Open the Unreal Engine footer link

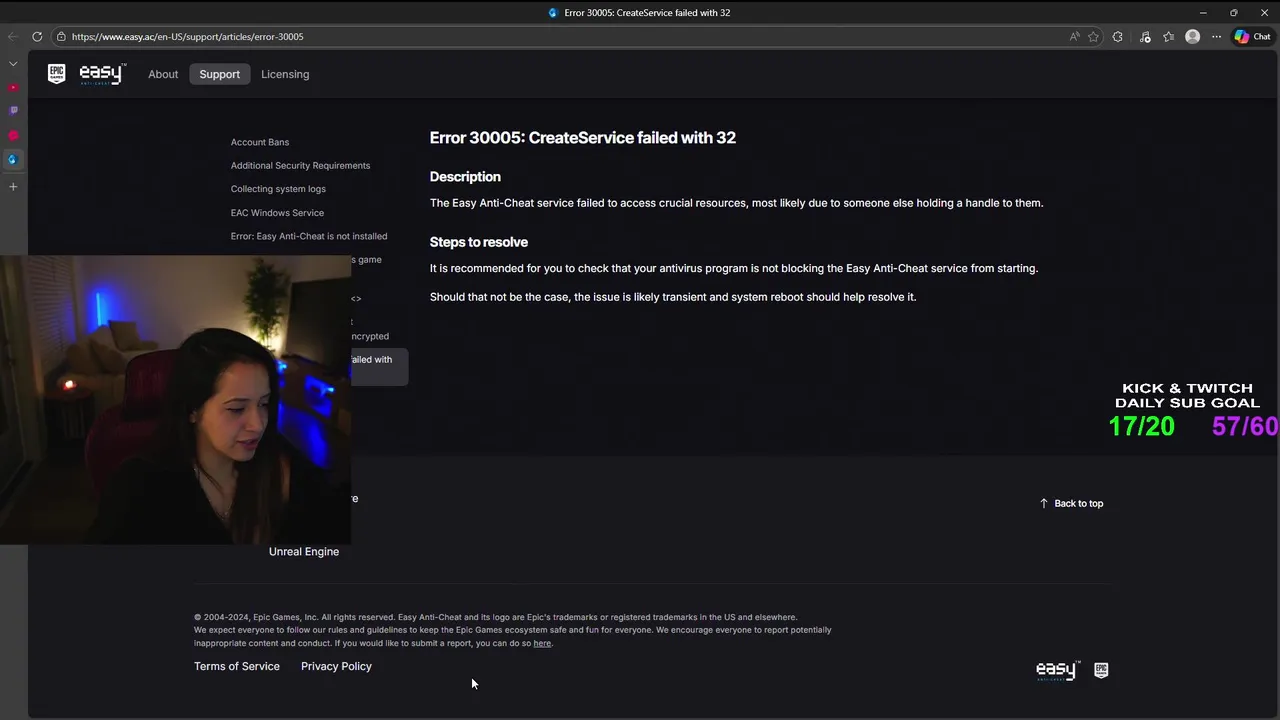click(x=304, y=552)
